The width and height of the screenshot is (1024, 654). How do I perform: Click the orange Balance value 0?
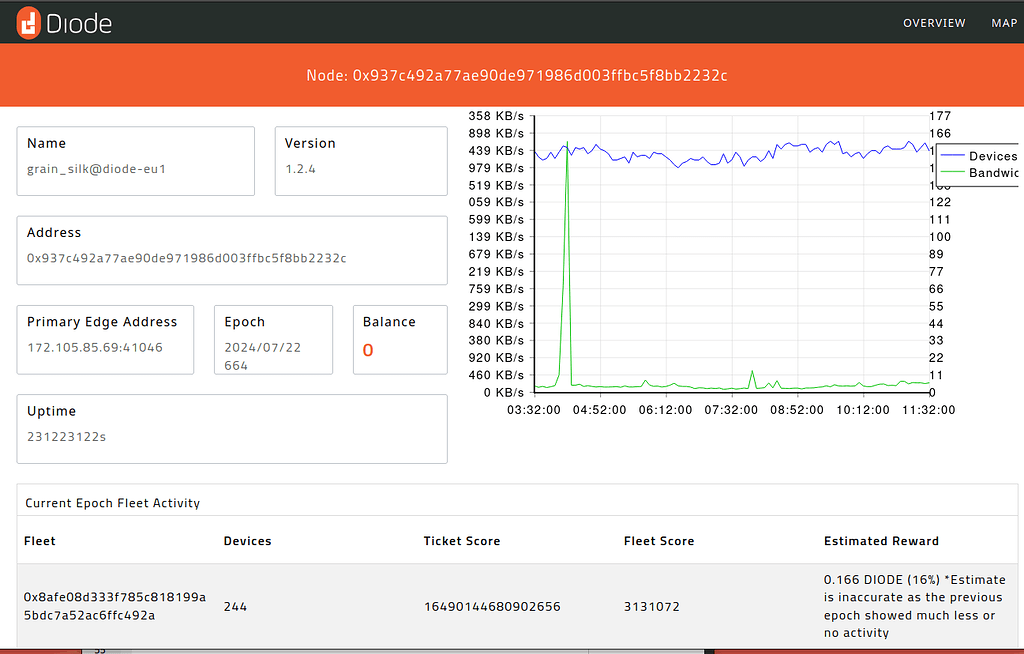pyautogui.click(x=368, y=350)
